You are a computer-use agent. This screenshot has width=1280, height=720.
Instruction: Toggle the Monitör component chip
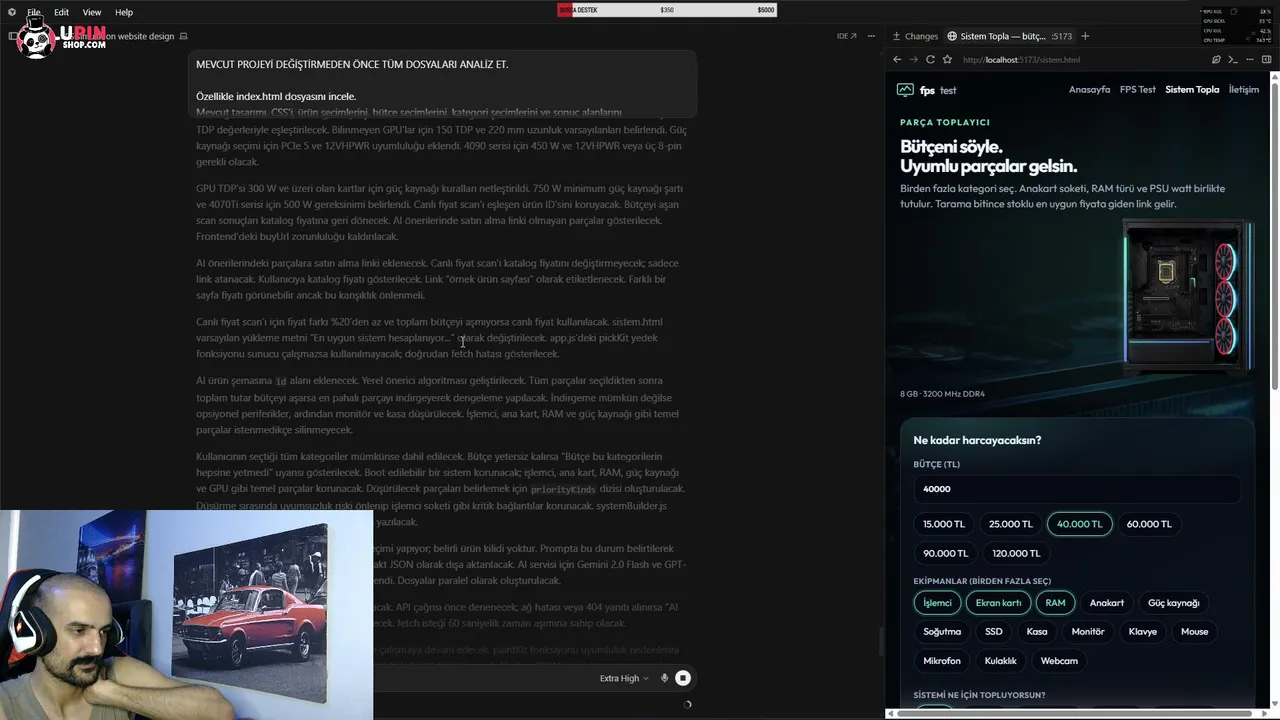point(1088,632)
